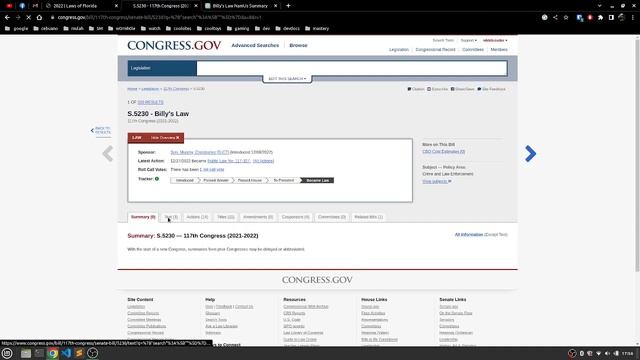Go to previous bill gray arrow
Viewport: 640px width, 360px height.
point(108,154)
